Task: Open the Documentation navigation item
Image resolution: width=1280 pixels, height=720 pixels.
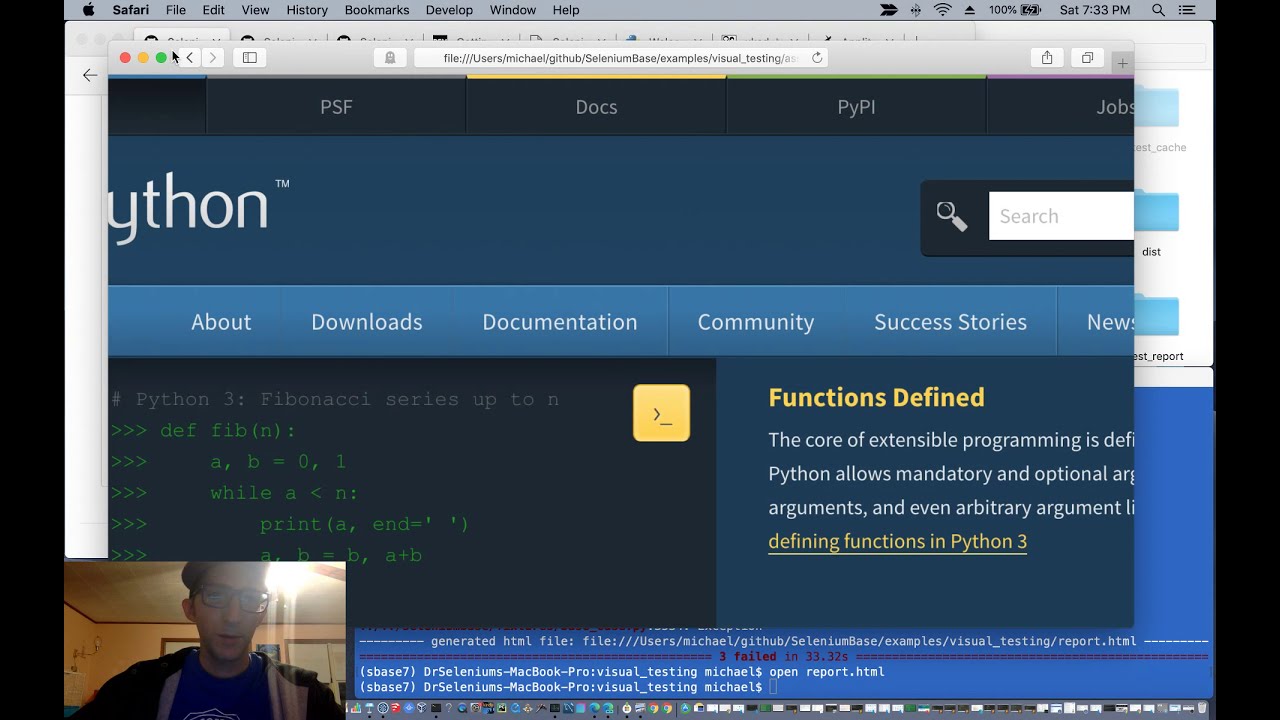Action: click(x=560, y=322)
